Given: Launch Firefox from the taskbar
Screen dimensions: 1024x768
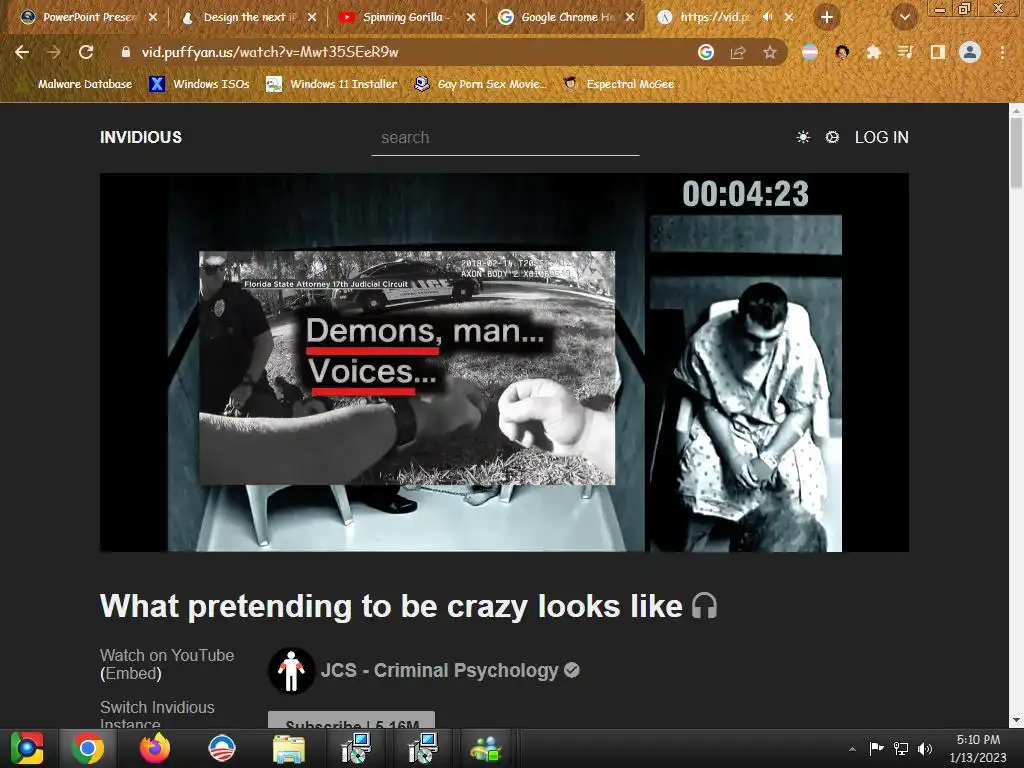Looking at the screenshot, I should click(155, 748).
